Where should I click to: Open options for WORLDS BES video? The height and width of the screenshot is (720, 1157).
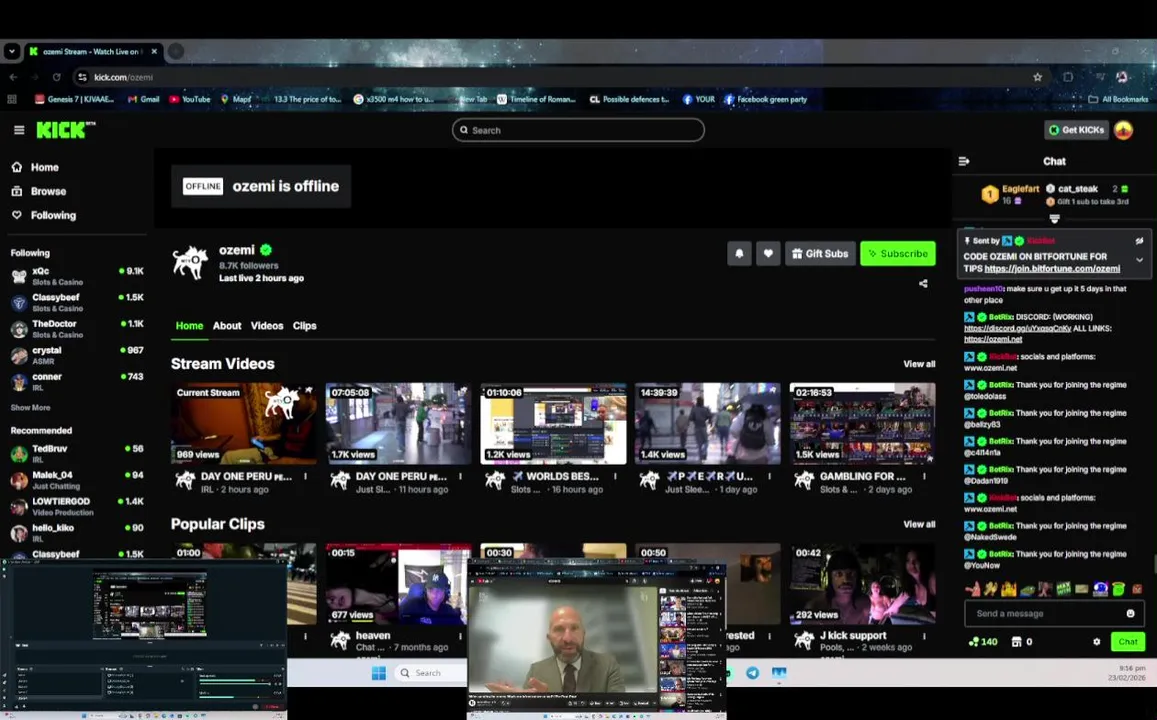click(x=615, y=477)
